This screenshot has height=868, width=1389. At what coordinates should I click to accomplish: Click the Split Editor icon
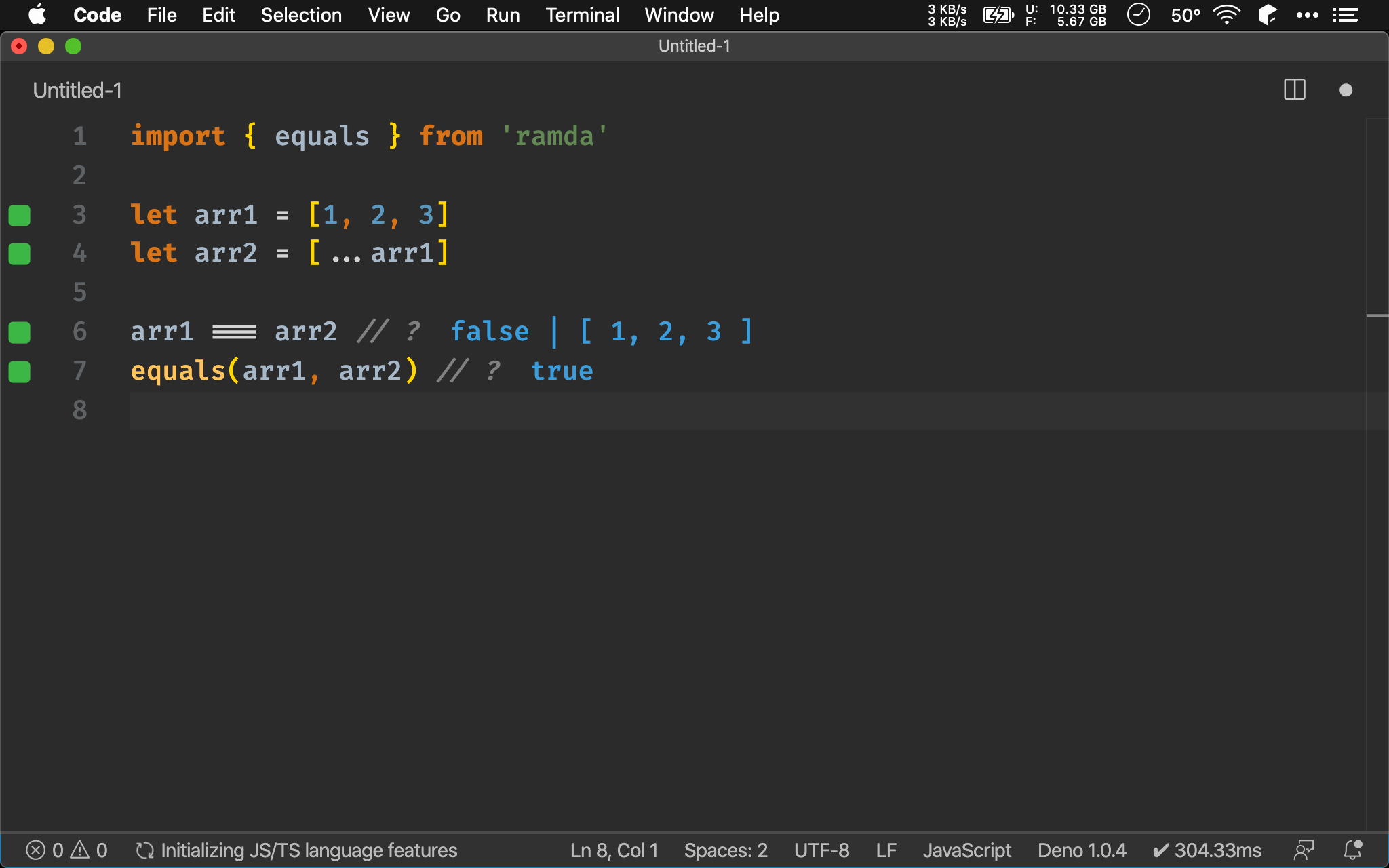1294,90
